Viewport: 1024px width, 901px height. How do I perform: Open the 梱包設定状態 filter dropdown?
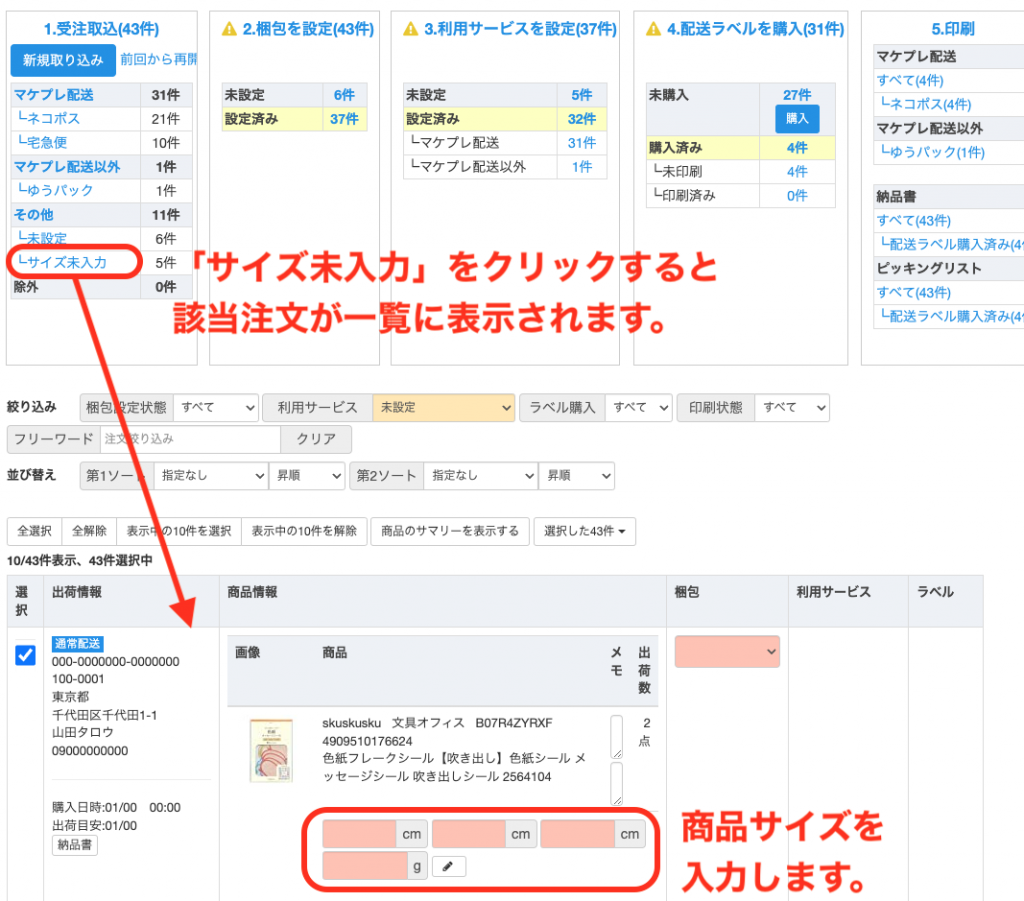click(x=216, y=407)
